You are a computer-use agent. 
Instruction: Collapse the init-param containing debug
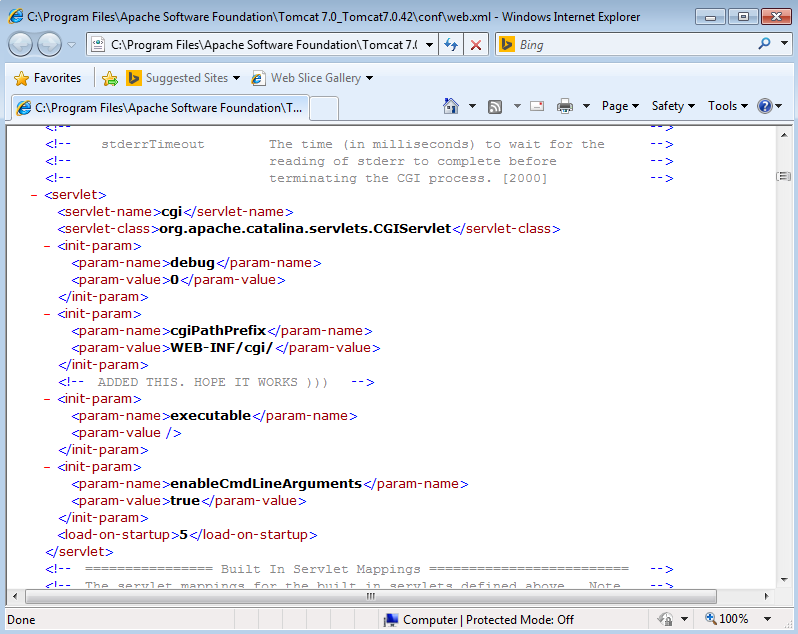(x=47, y=246)
